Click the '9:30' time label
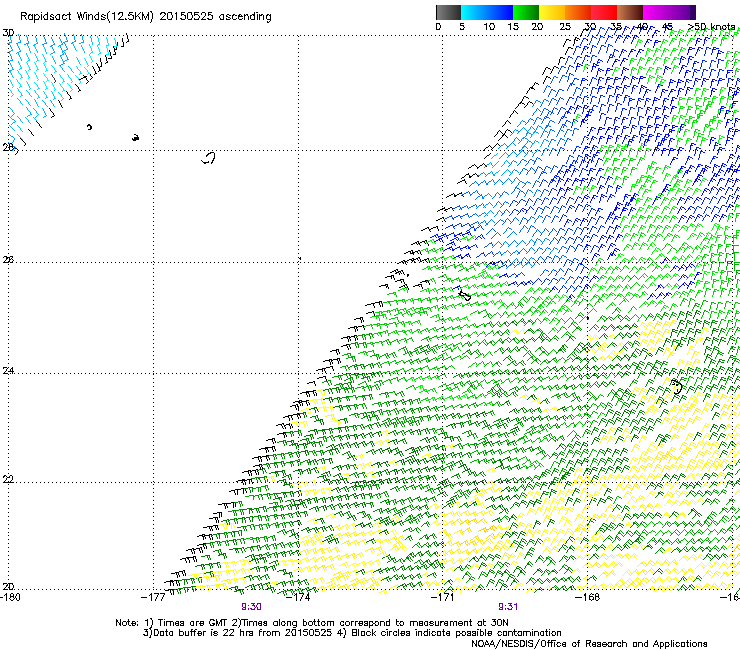Image resolution: width=740 pixels, height=650 pixels. click(x=251, y=607)
